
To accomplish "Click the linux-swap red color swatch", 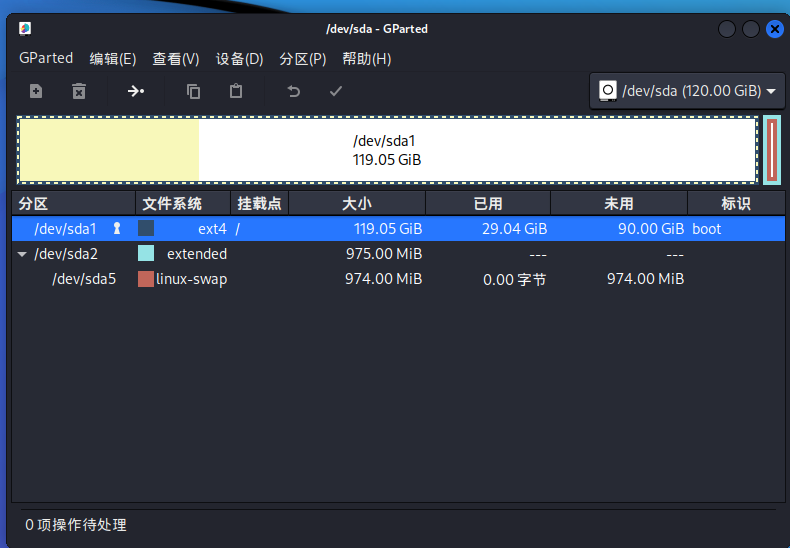I will pos(146,279).
